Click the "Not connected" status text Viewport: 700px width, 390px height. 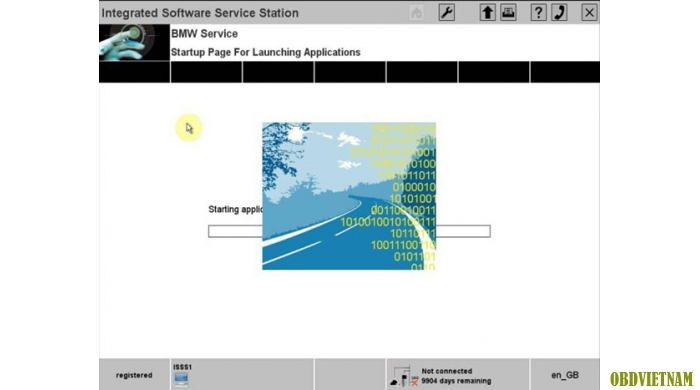(446, 371)
